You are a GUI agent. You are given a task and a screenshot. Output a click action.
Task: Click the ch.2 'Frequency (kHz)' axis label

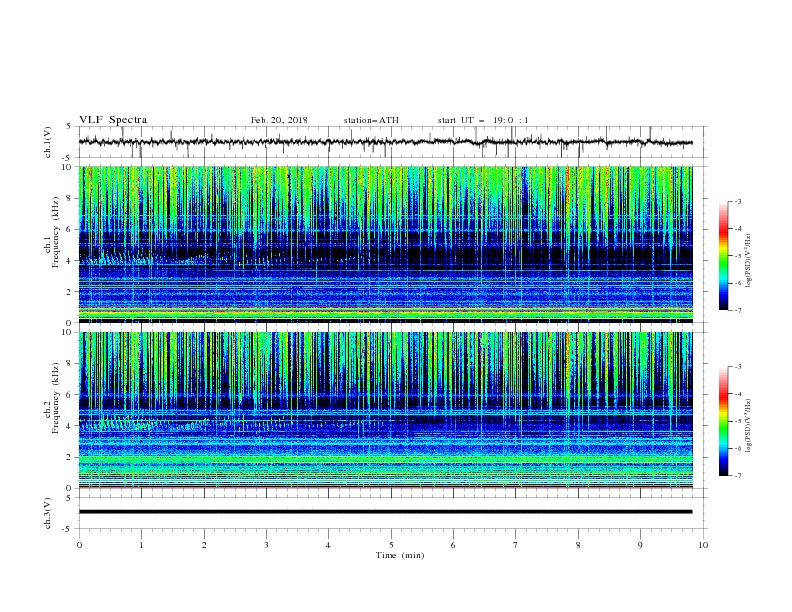[x=56, y=397]
